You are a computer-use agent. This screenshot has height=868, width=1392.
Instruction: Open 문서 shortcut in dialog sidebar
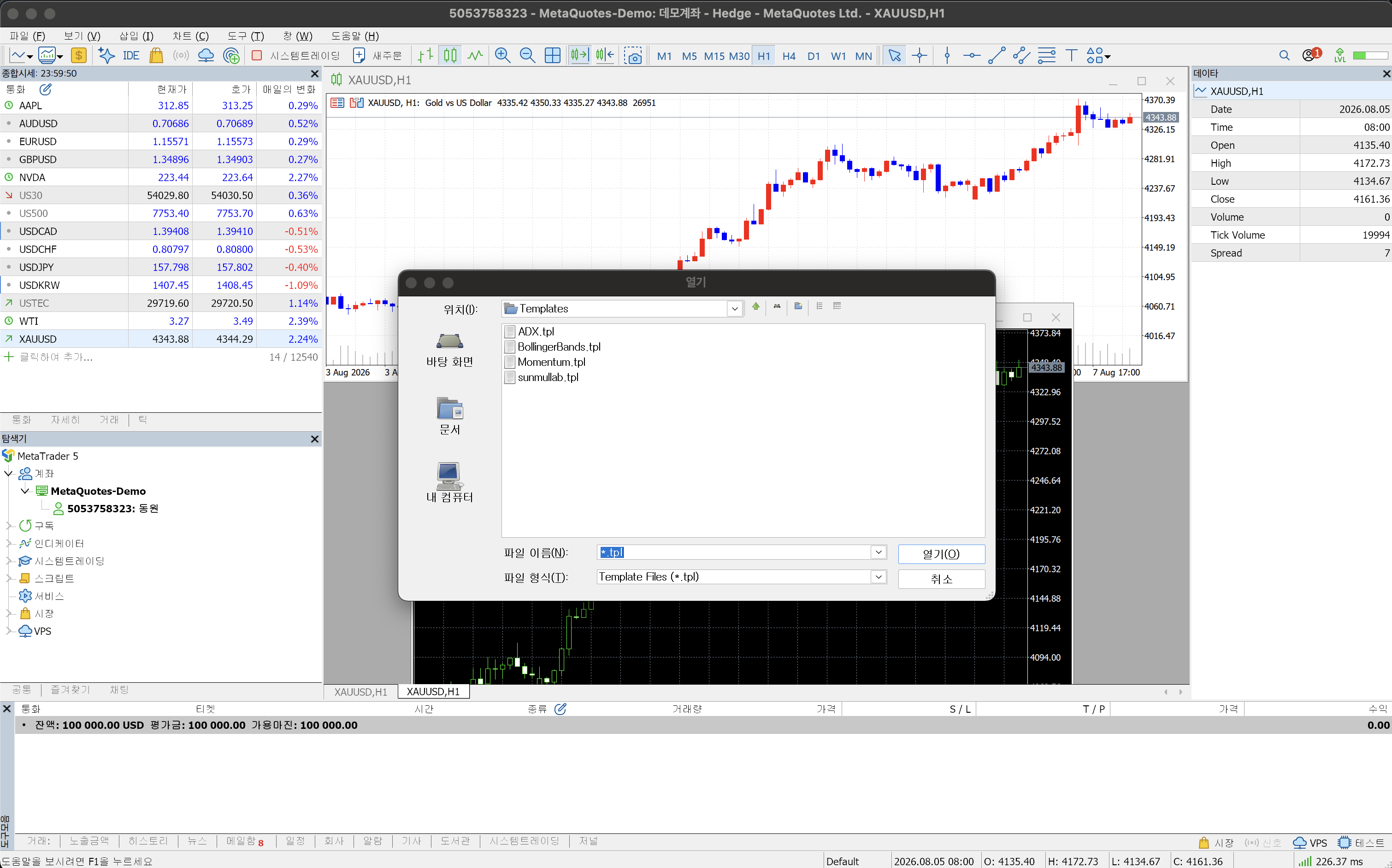click(450, 416)
